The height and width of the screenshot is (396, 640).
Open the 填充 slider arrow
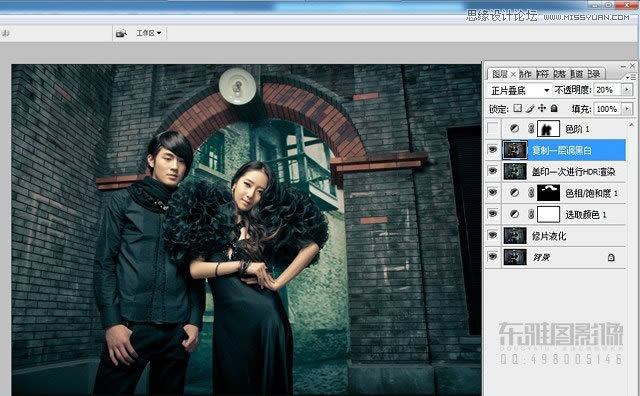pos(627,109)
